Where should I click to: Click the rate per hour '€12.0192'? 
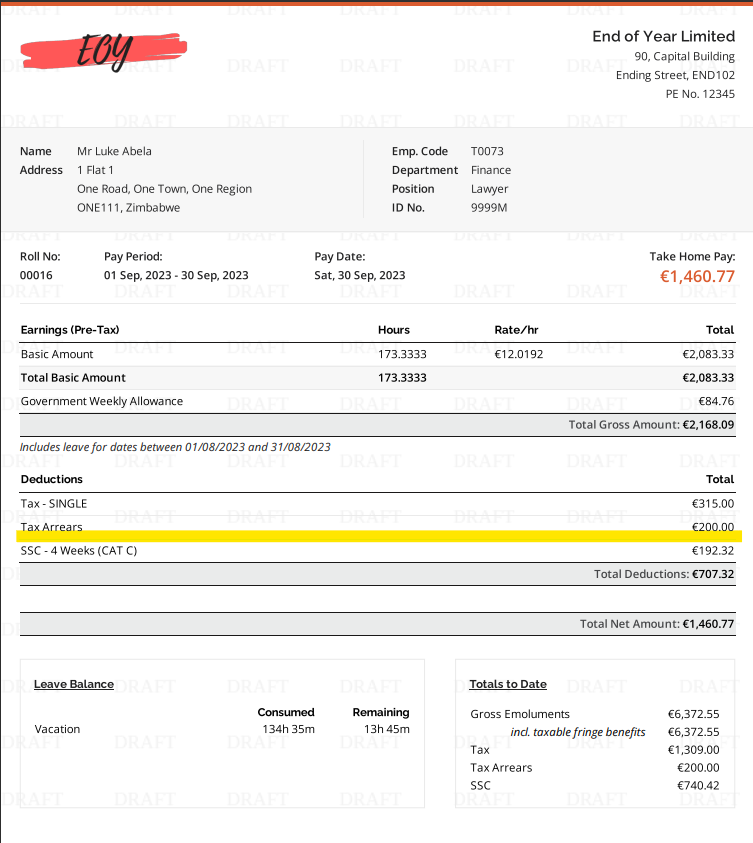coord(519,354)
